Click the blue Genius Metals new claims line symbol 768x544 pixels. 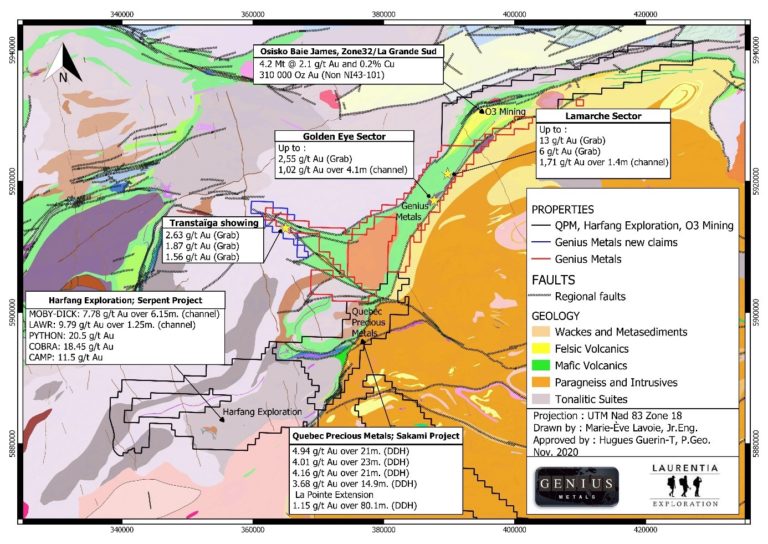(x=541, y=242)
